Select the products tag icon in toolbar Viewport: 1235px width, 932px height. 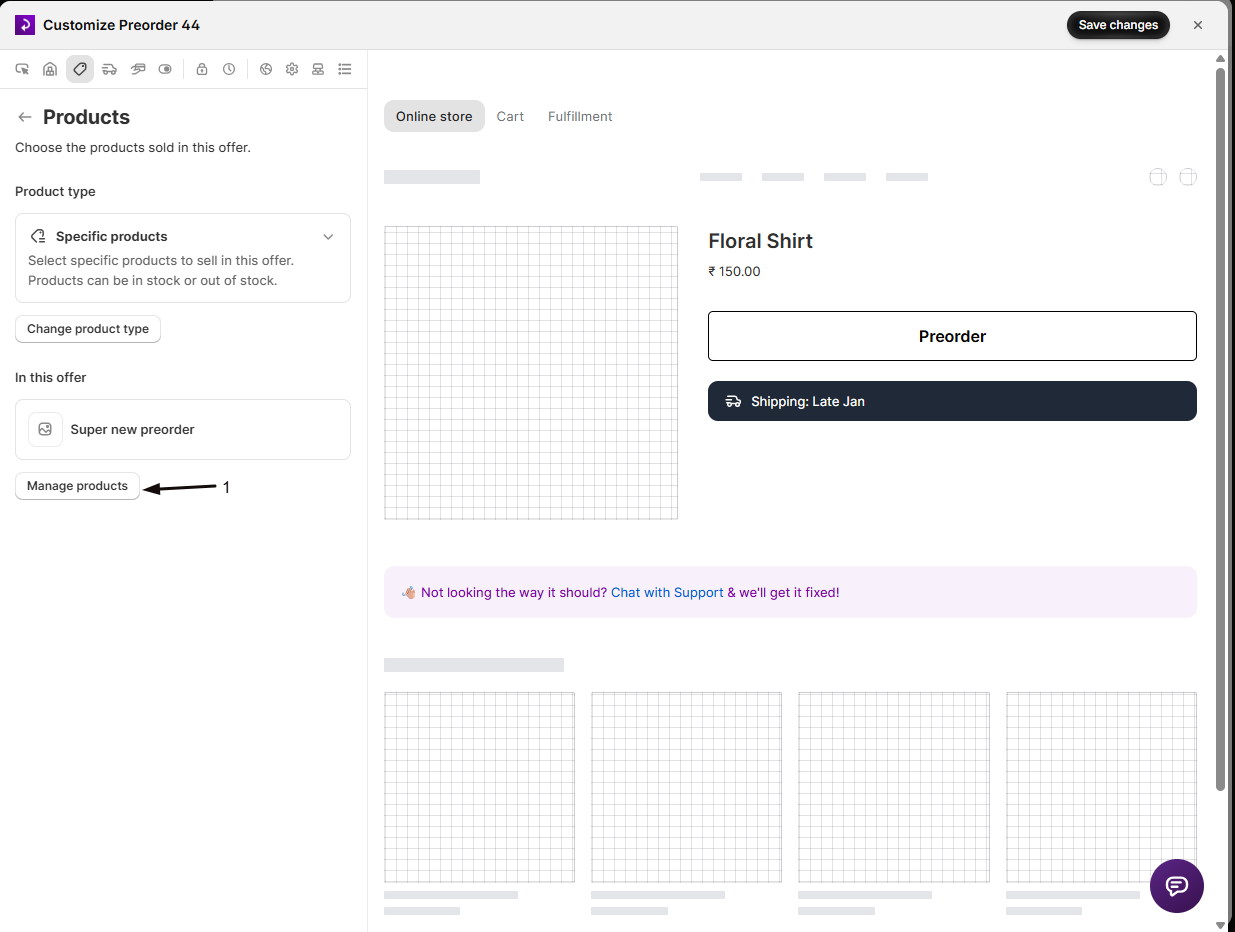[x=80, y=69]
